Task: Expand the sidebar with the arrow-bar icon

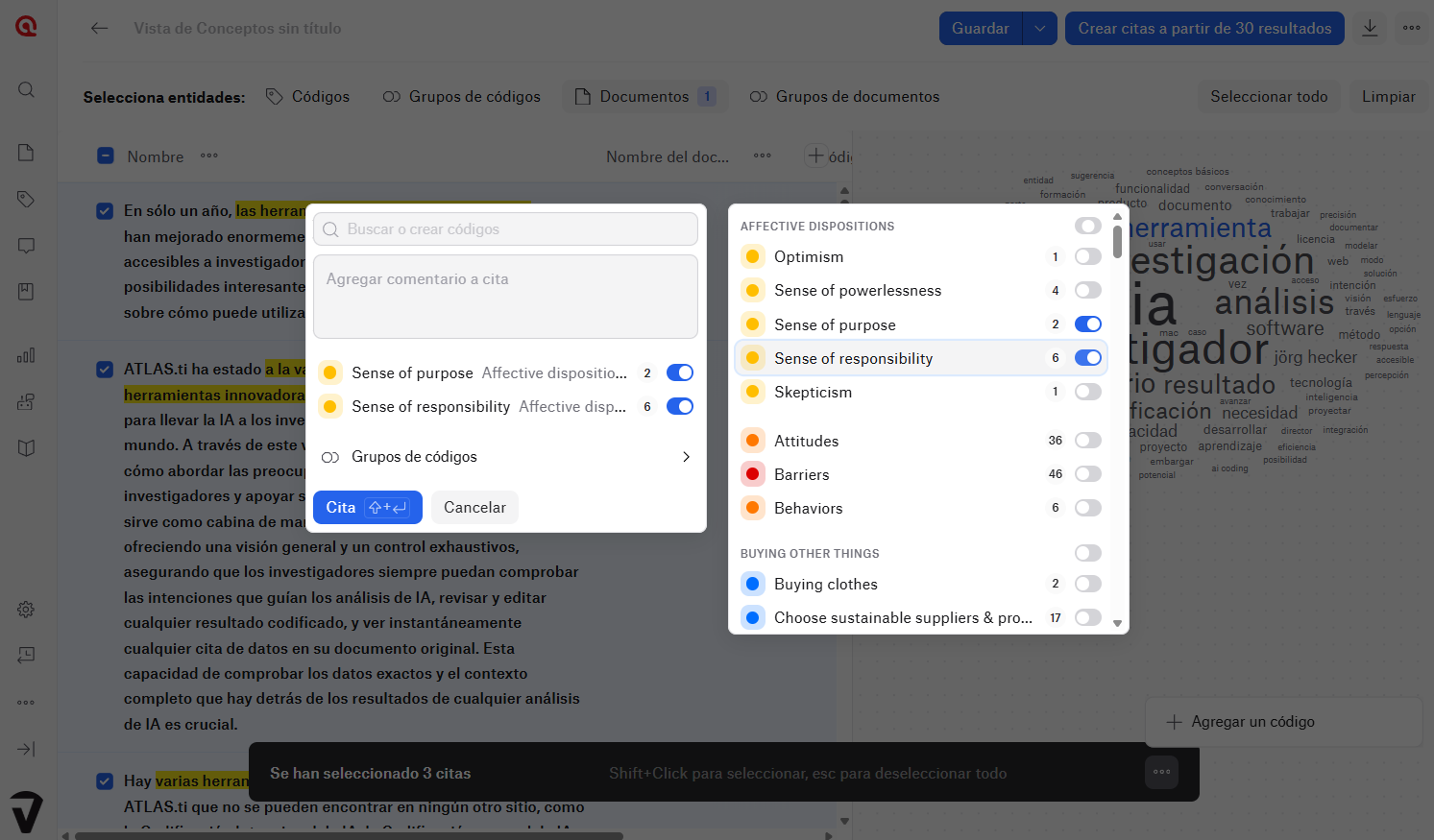Action: pos(26,749)
